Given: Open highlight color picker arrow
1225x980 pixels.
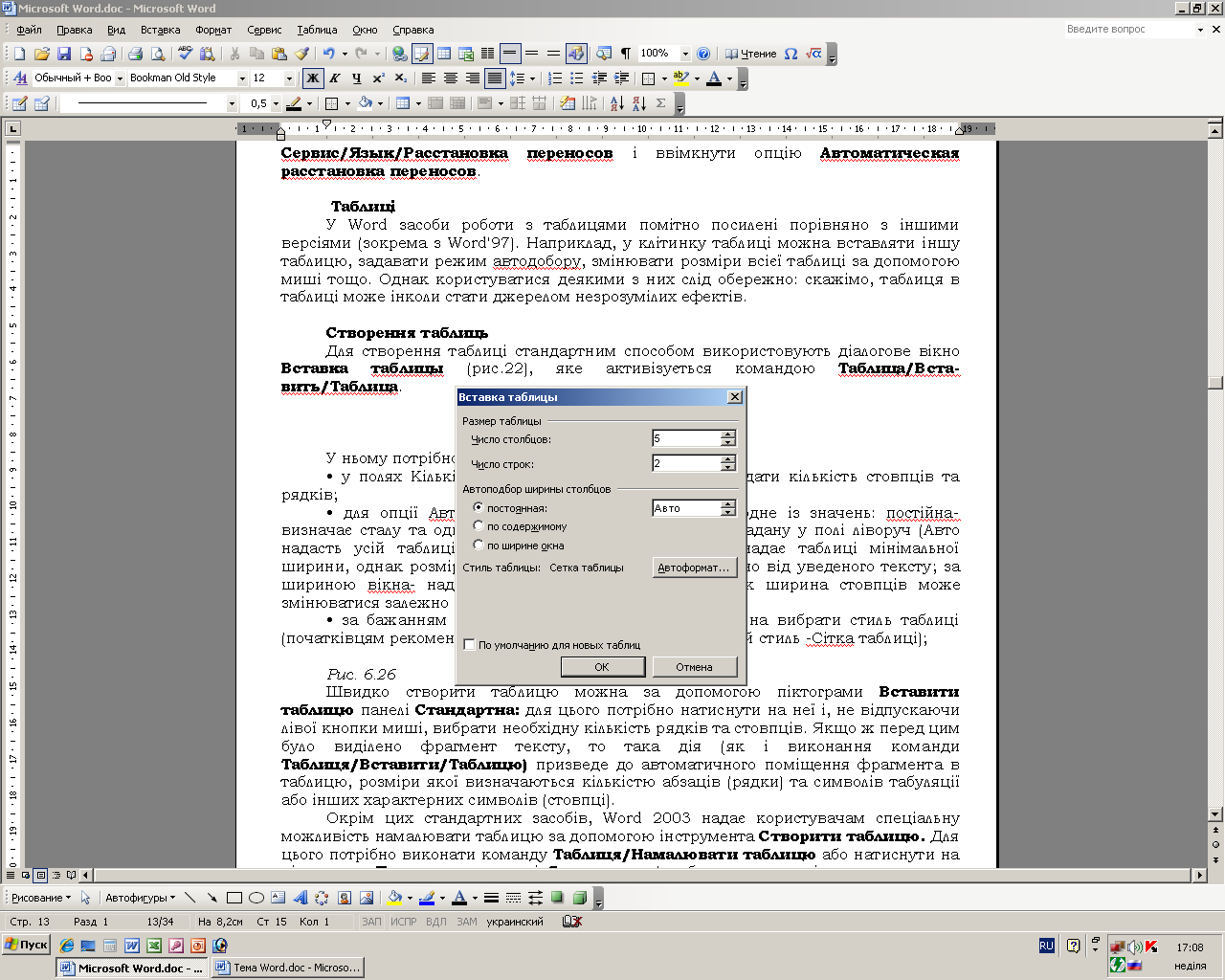Looking at the screenshot, I should (x=696, y=78).
